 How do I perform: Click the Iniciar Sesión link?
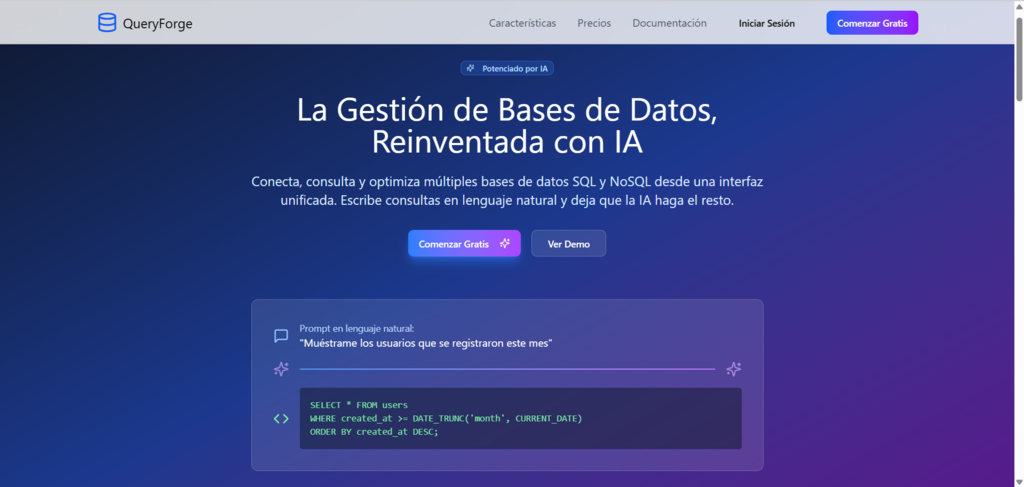point(766,23)
